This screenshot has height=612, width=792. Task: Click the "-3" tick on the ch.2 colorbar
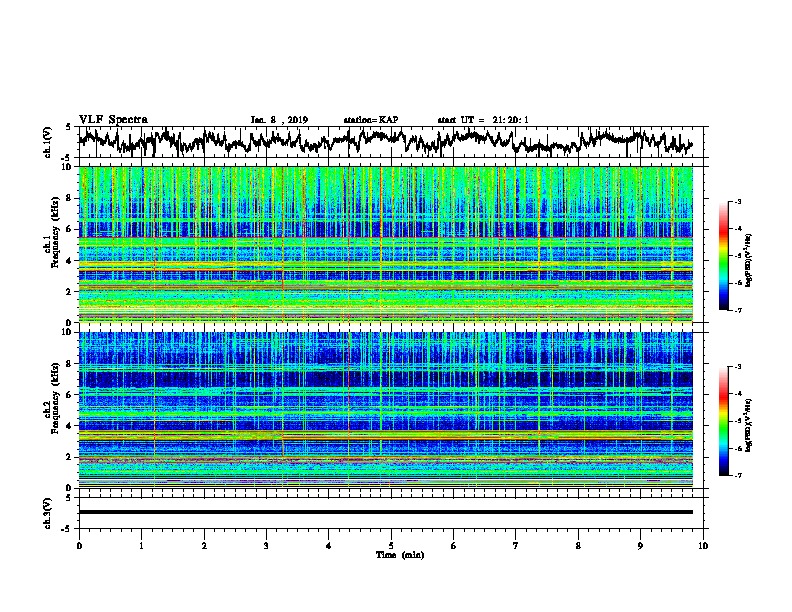[x=738, y=367]
